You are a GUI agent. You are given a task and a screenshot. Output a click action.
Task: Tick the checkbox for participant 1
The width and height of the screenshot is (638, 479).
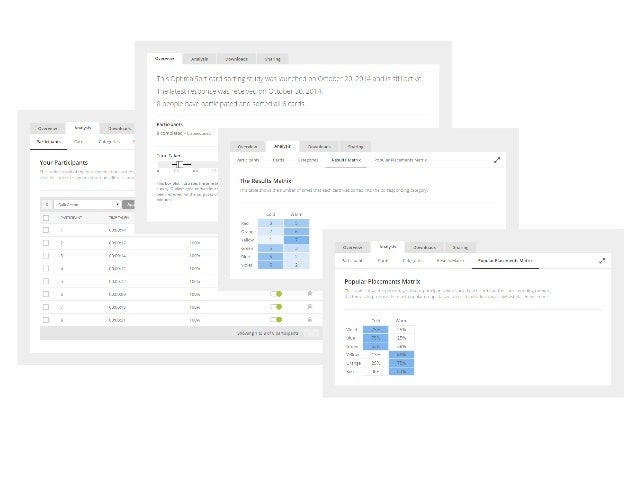tap(46, 230)
